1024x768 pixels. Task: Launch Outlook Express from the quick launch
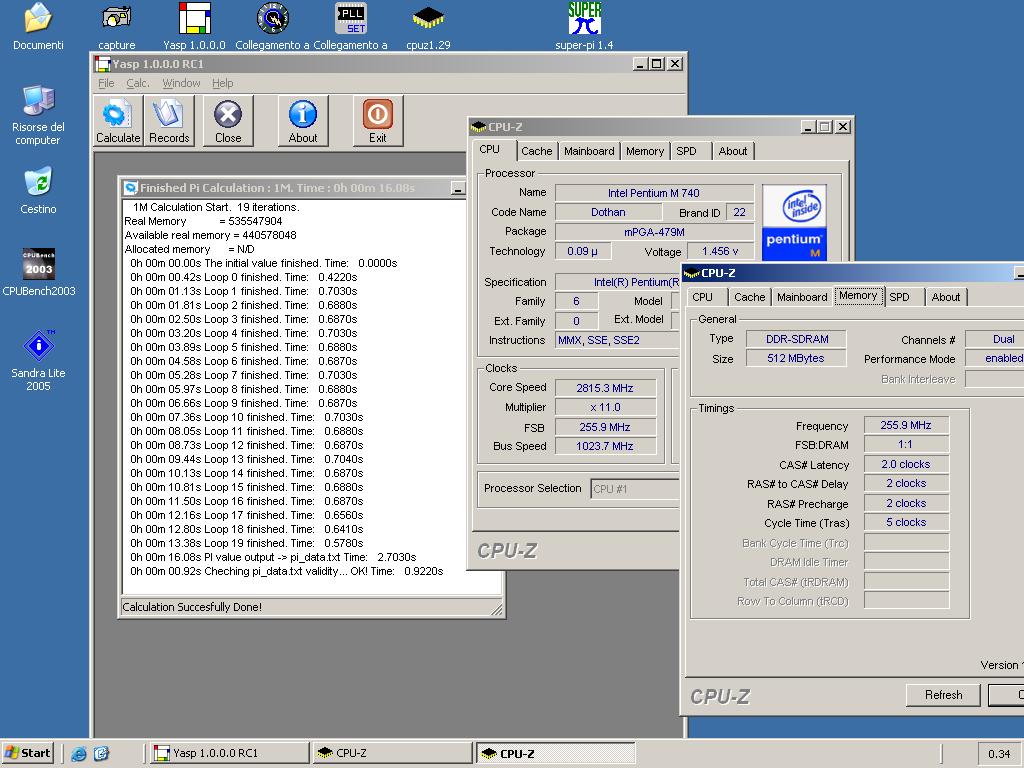click(101, 754)
